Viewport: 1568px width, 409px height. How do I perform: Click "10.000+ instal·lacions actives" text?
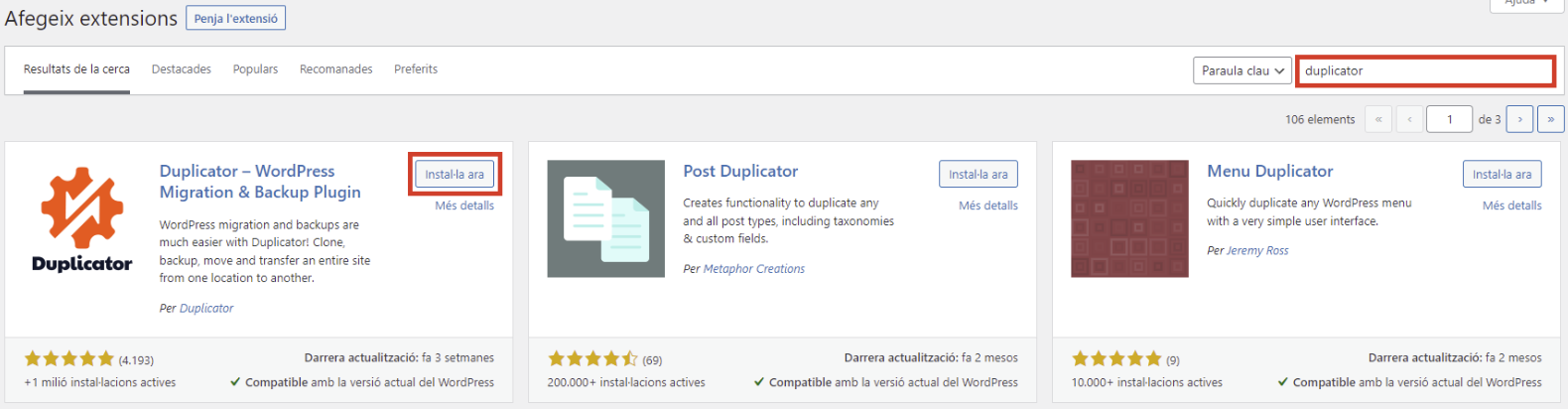[x=1147, y=382]
